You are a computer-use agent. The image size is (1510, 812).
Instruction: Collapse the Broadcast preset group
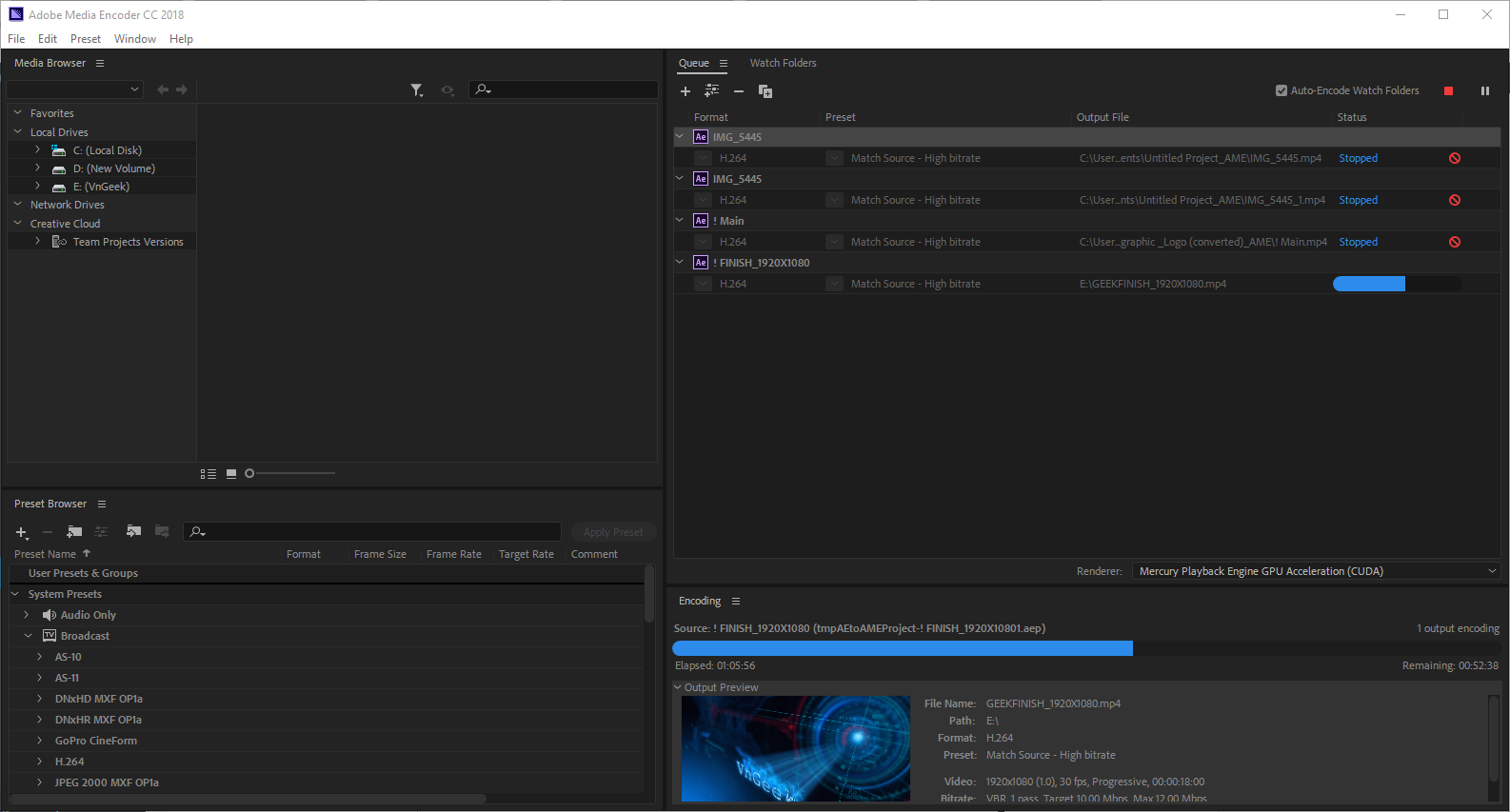[x=28, y=635]
